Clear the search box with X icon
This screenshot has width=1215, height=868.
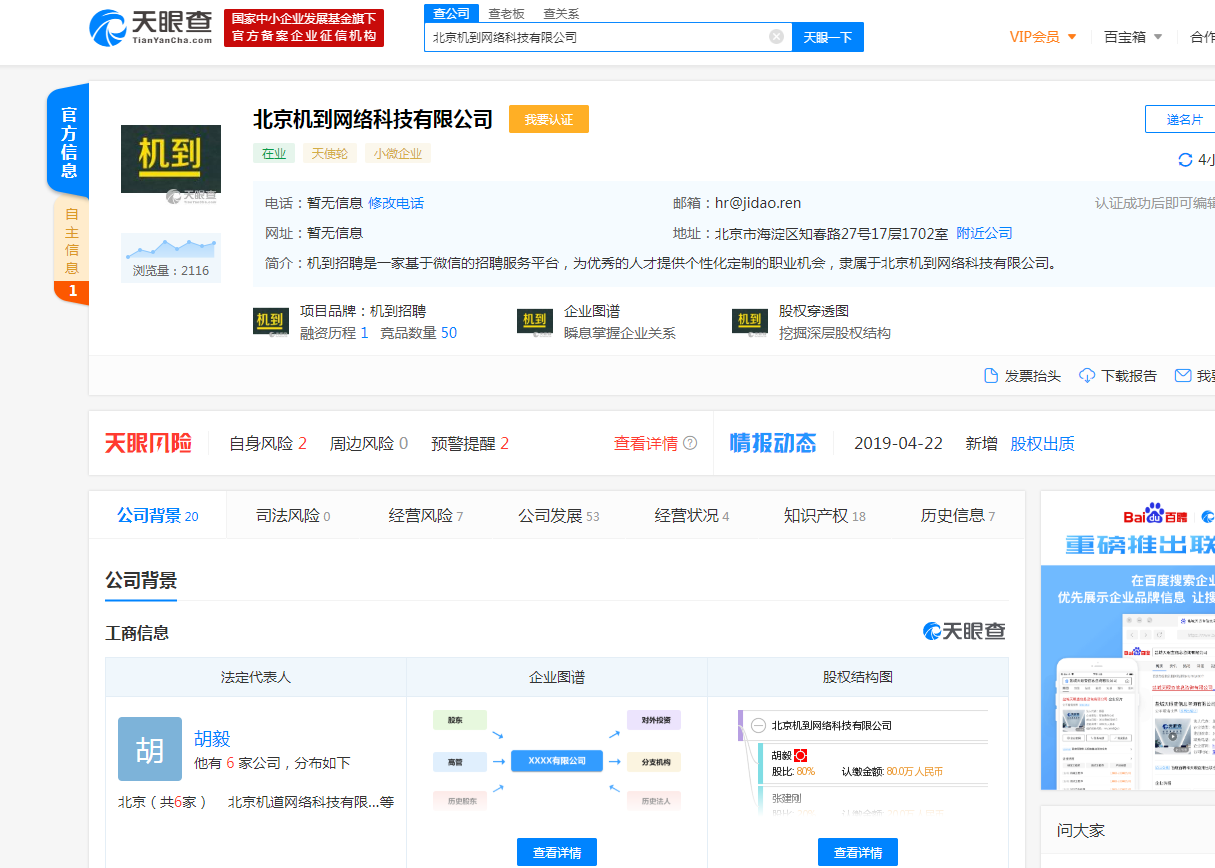click(x=776, y=37)
